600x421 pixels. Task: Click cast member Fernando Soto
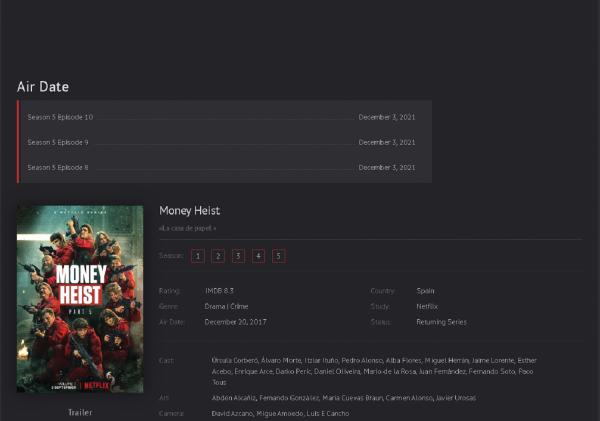(x=492, y=372)
